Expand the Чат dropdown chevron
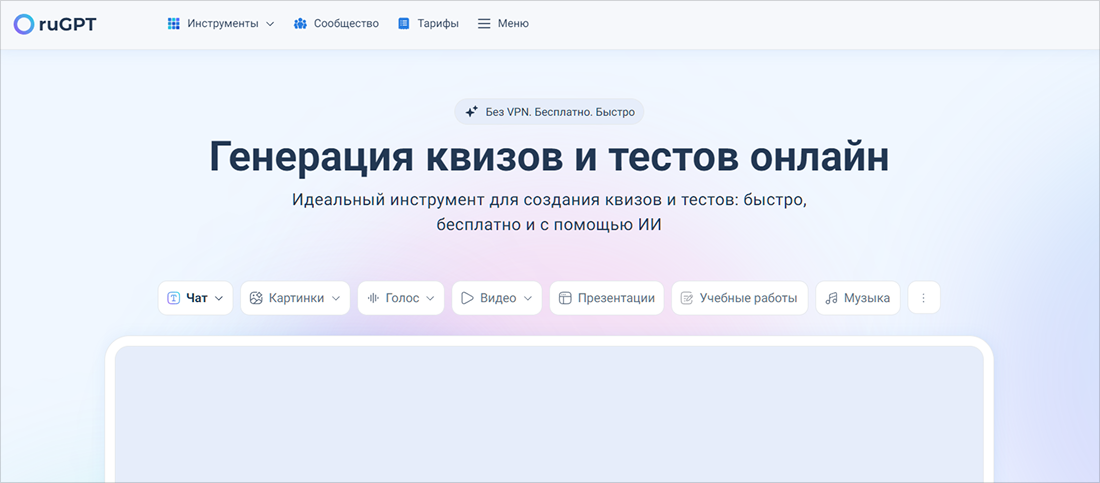The image size is (1100, 483). (219, 298)
